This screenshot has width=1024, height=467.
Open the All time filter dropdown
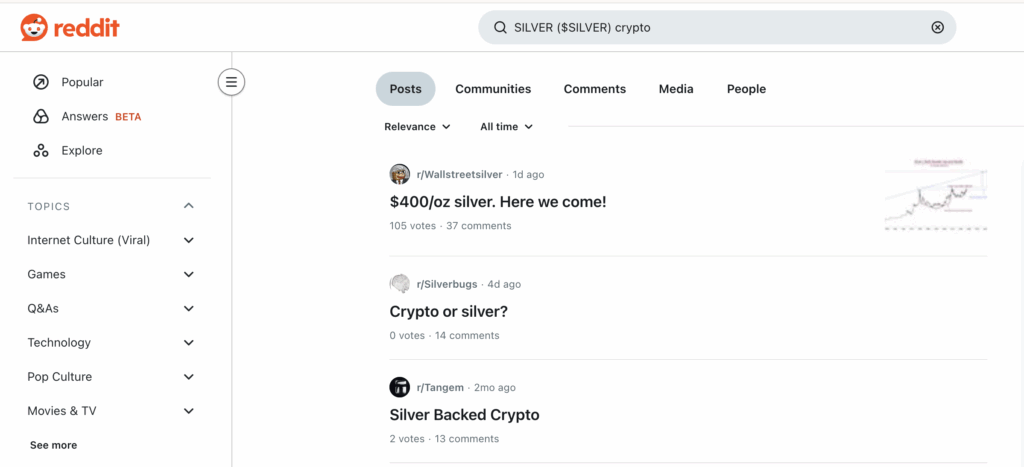coord(506,127)
